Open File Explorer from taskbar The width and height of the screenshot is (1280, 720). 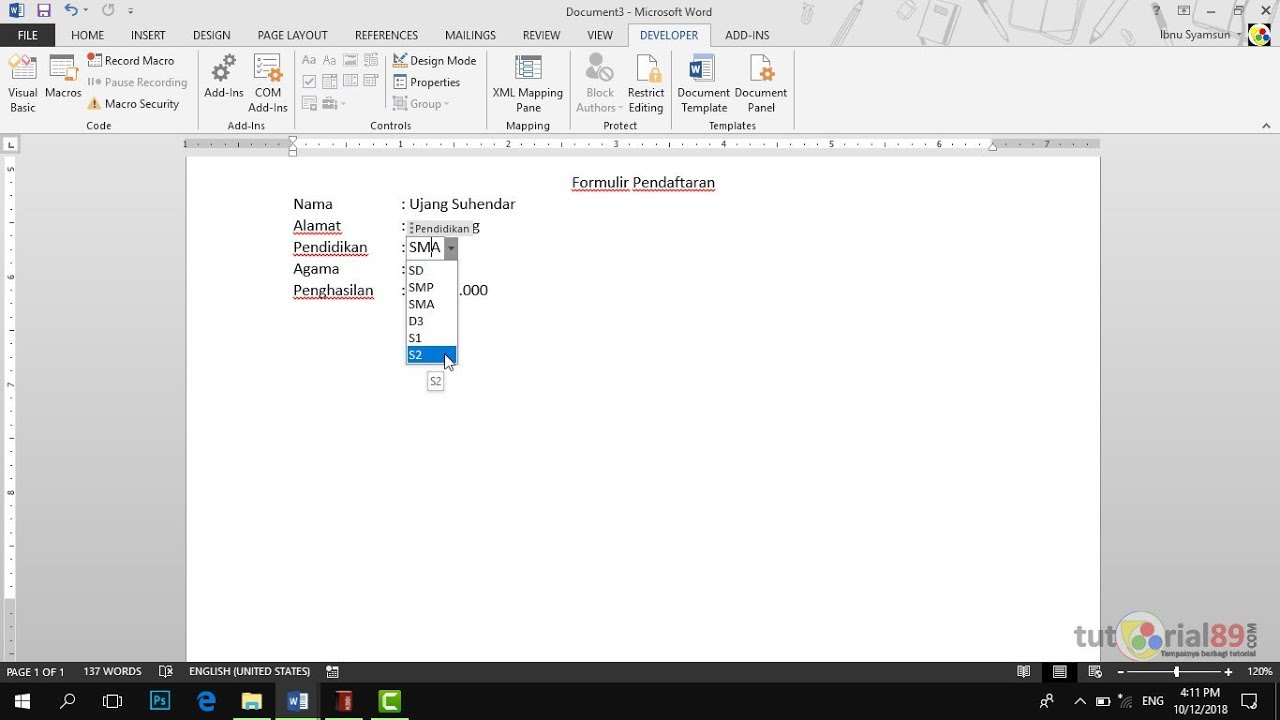coord(252,700)
